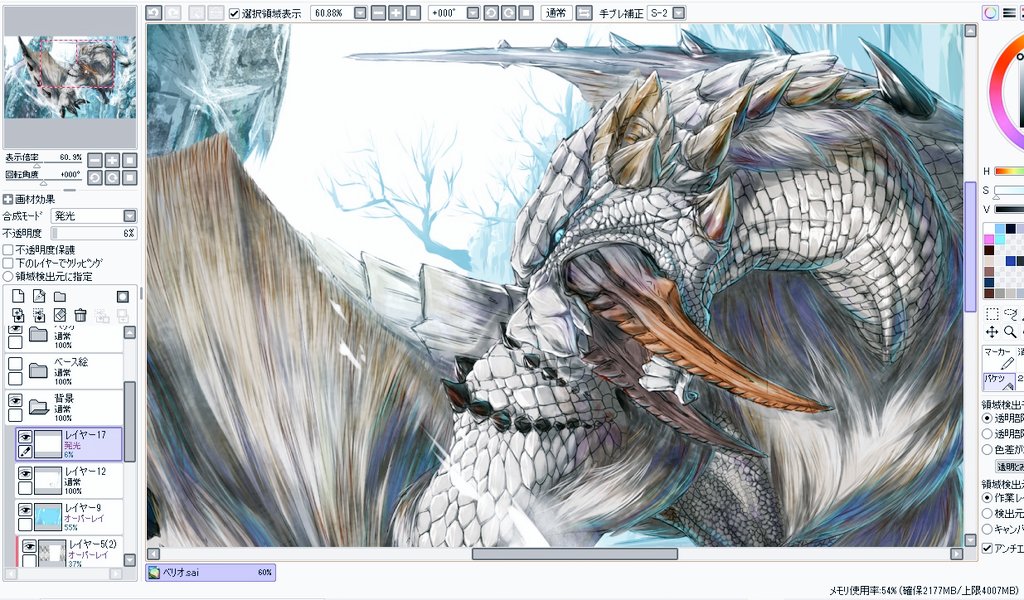Collapse the 画材効果 section expander
This screenshot has height=600, width=1024.
point(8,199)
